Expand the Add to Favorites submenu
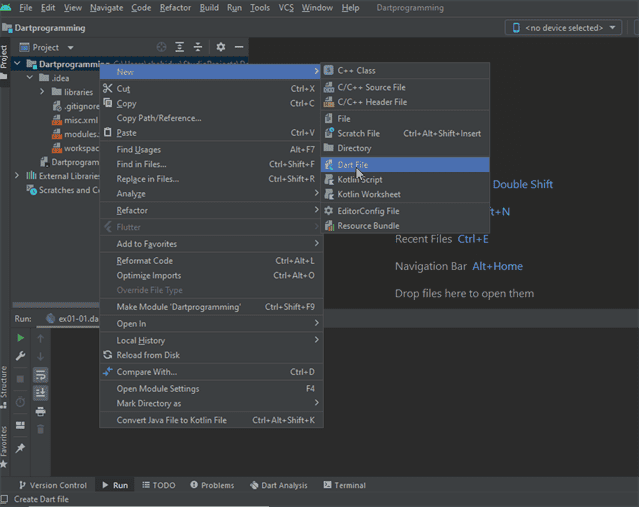The width and height of the screenshot is (639, 507). pyautogui.click(x=211, y=244)
